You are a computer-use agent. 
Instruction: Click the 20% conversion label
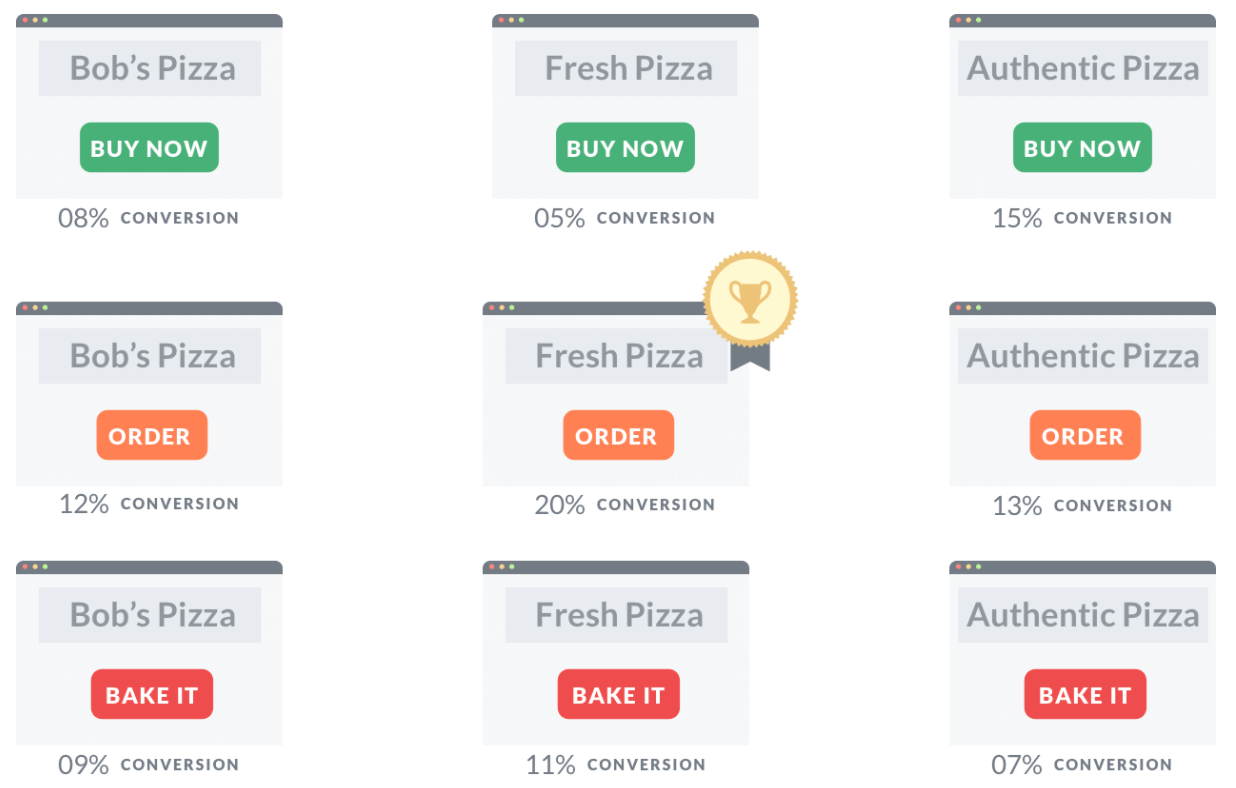coord(625,505)
